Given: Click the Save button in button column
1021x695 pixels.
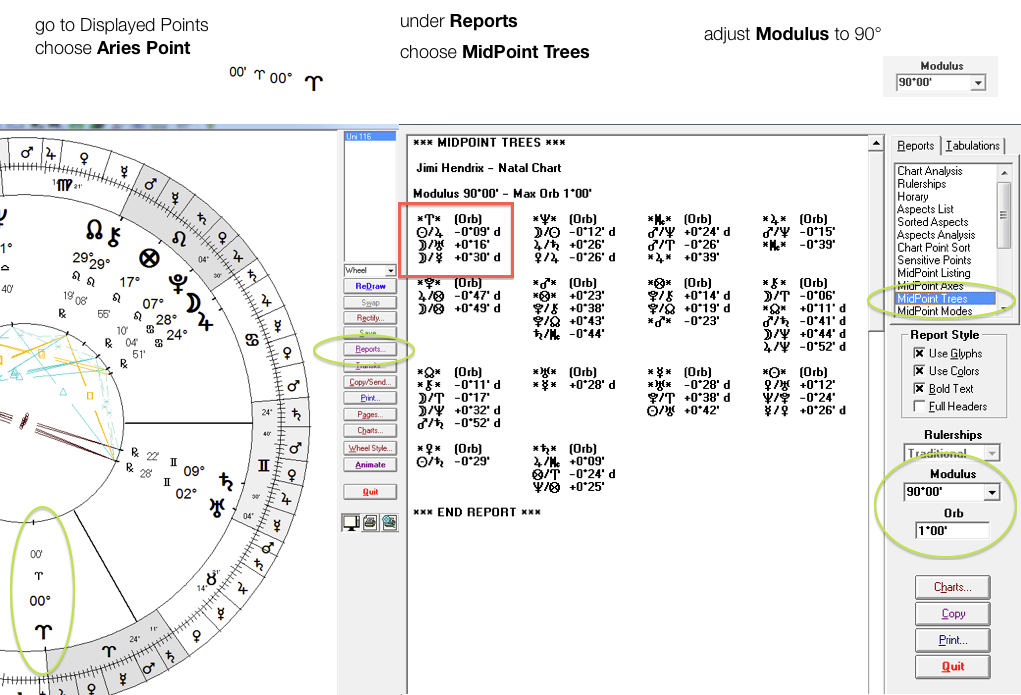Looking at the screenshot, I should tap(370, 333).
